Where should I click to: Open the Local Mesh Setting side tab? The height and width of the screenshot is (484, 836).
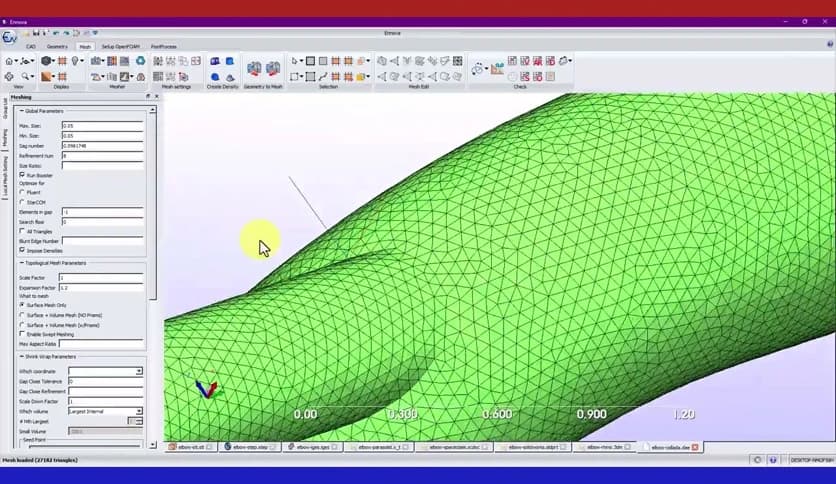pyautogui.click(x=5, y=176)
